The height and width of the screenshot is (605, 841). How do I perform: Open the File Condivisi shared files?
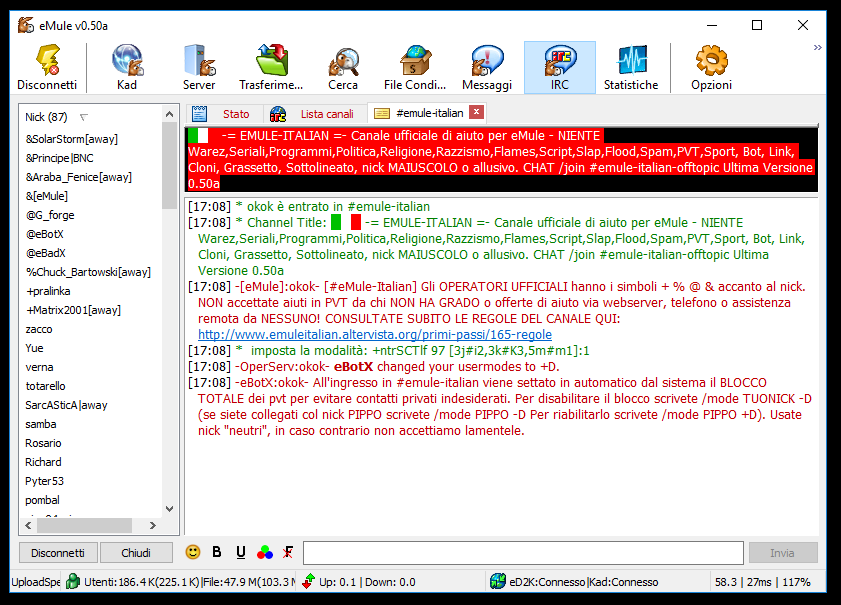[415, 68]
